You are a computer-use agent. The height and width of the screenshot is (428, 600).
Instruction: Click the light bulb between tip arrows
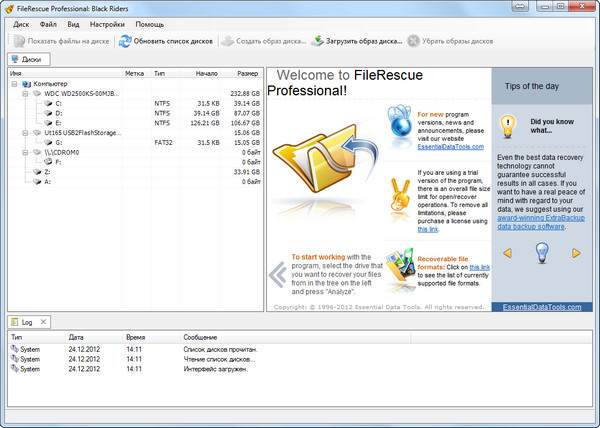coord(541,253)
